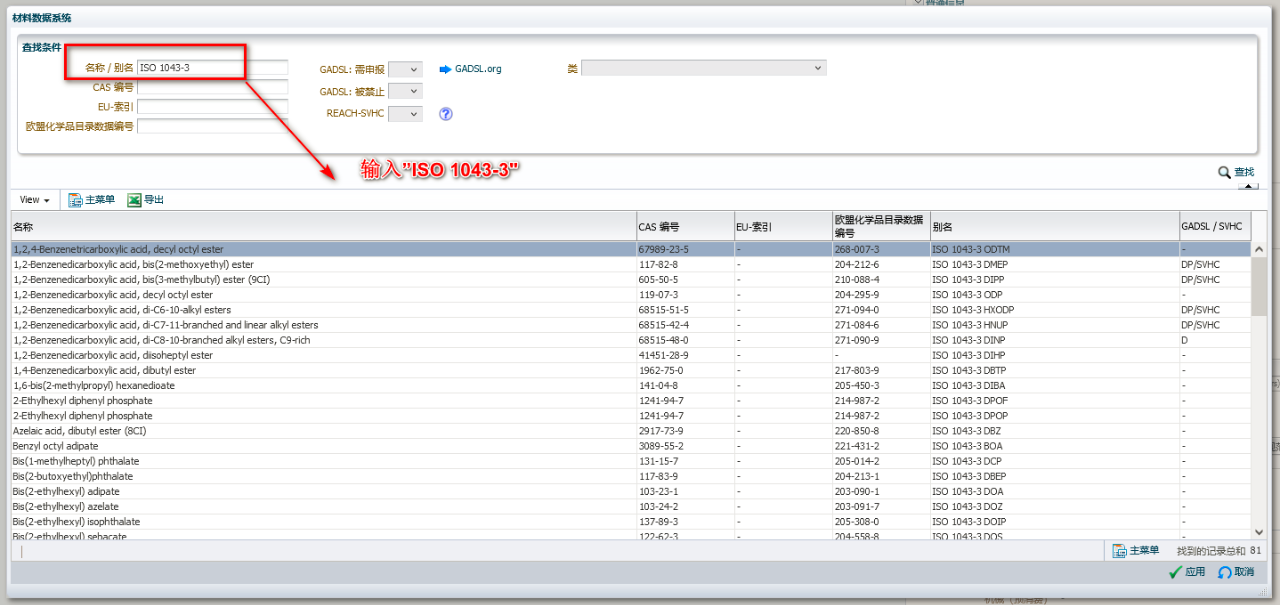Viewport: 1280px width, 605px height.
Task: Click the bottom 主菜单 button
Action: click(1136, 551)
